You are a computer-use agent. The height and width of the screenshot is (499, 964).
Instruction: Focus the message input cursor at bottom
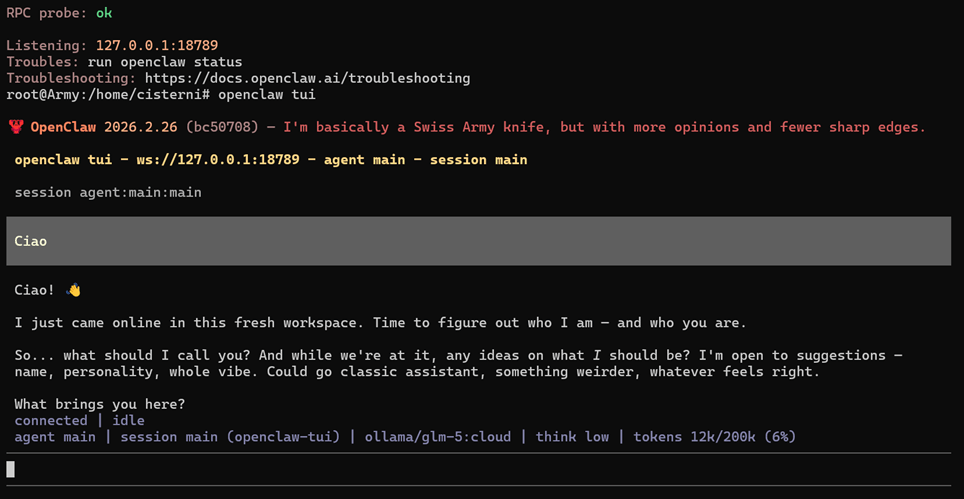point(11,468)
